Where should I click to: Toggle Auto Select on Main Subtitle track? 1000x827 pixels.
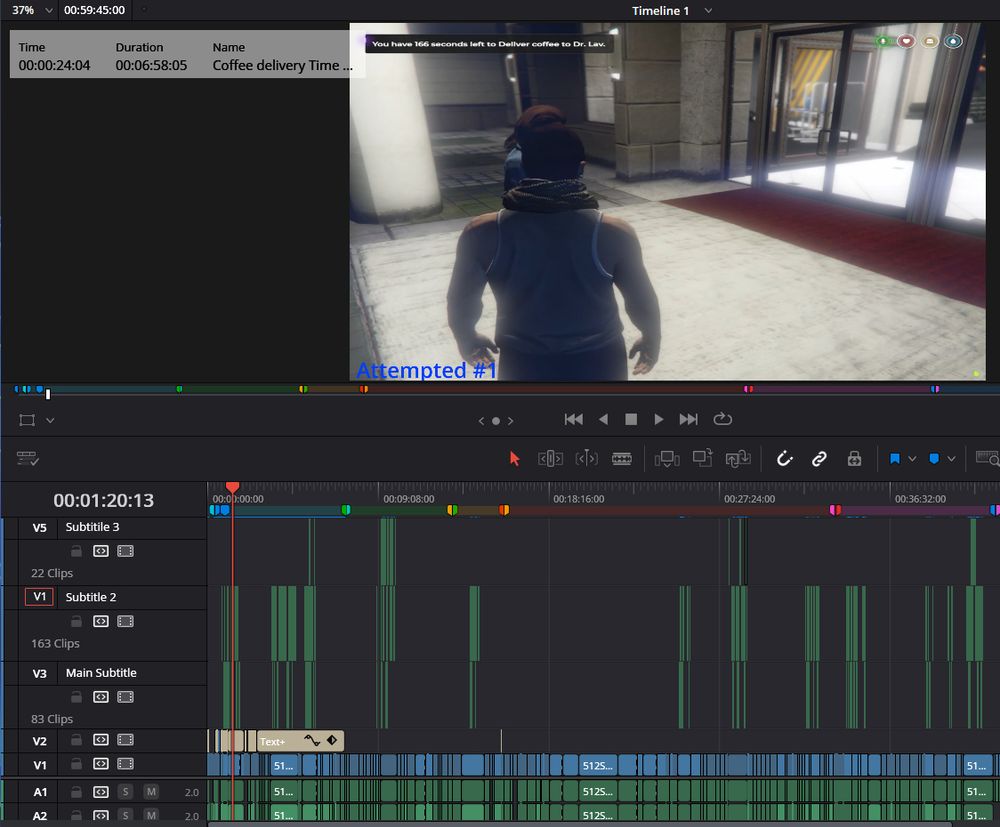101,697
